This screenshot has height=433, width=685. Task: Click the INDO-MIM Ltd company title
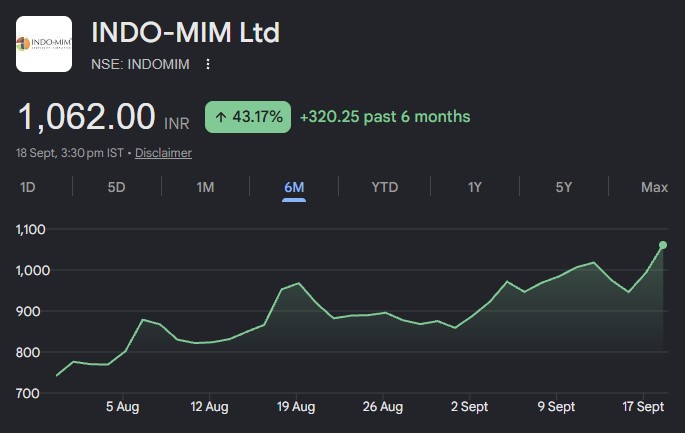pyautogui.click(x=185, y=32)
